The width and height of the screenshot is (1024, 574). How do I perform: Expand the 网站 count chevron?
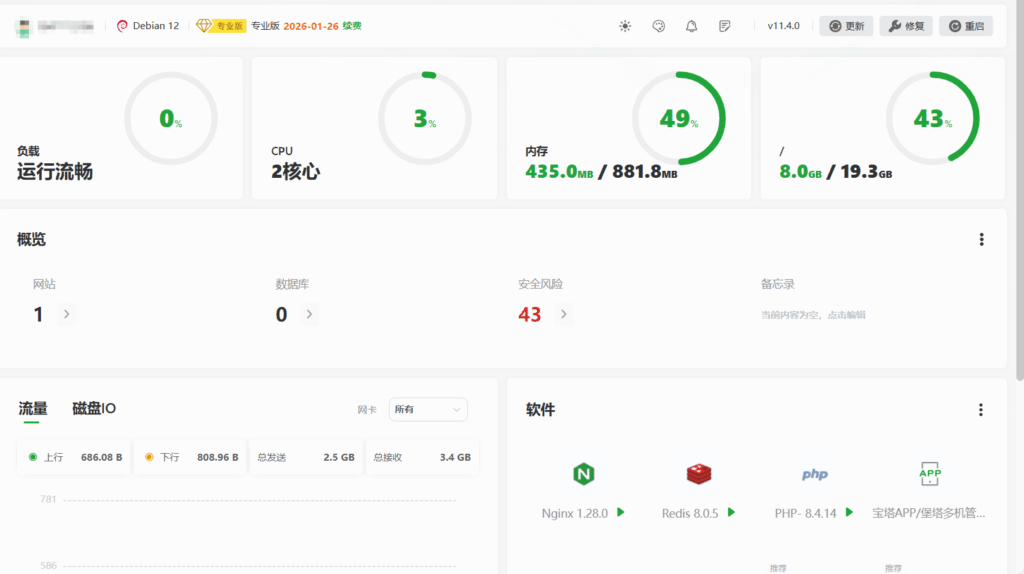point(66,314)
